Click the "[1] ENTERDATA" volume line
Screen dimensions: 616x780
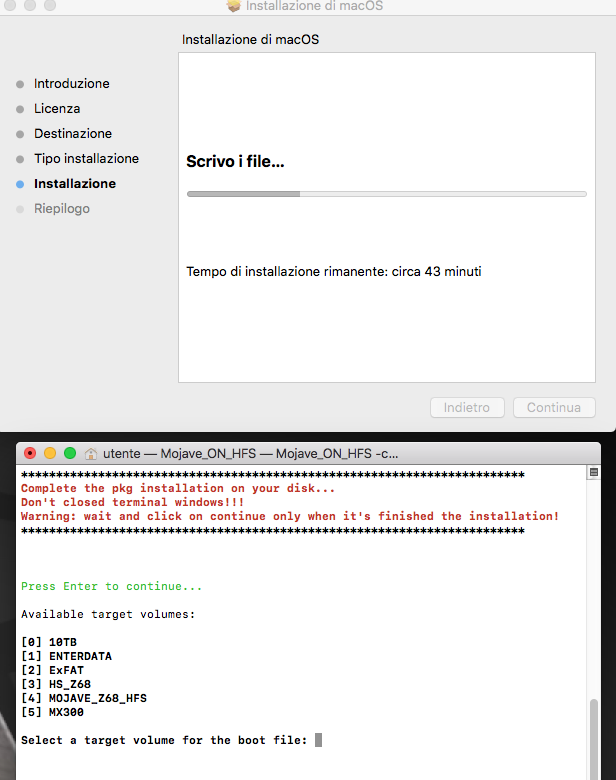(x=66, y=656)
